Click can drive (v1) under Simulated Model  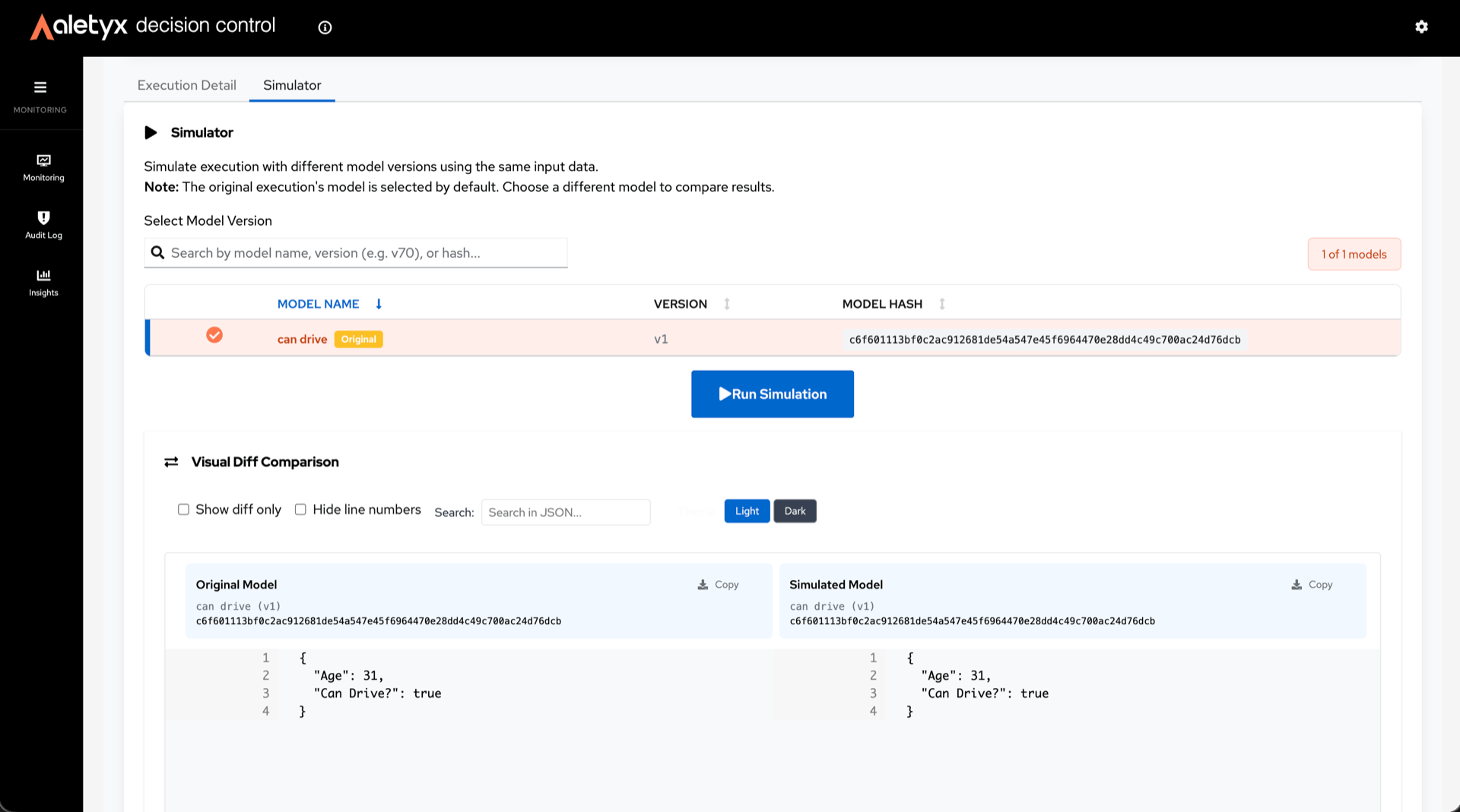coord(832,607)
